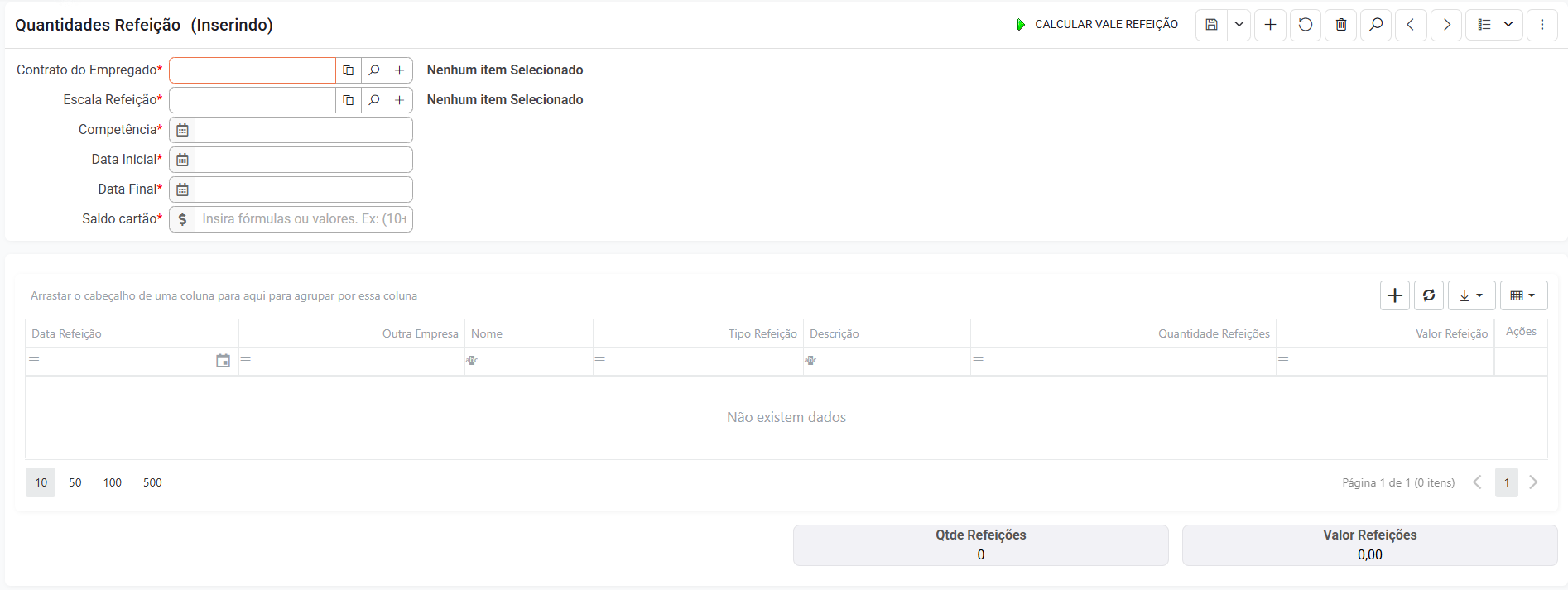This screenshot has height=590, width=1568.
Task: Open the grid column chooser dropdown
Action: pos(1523,295)
